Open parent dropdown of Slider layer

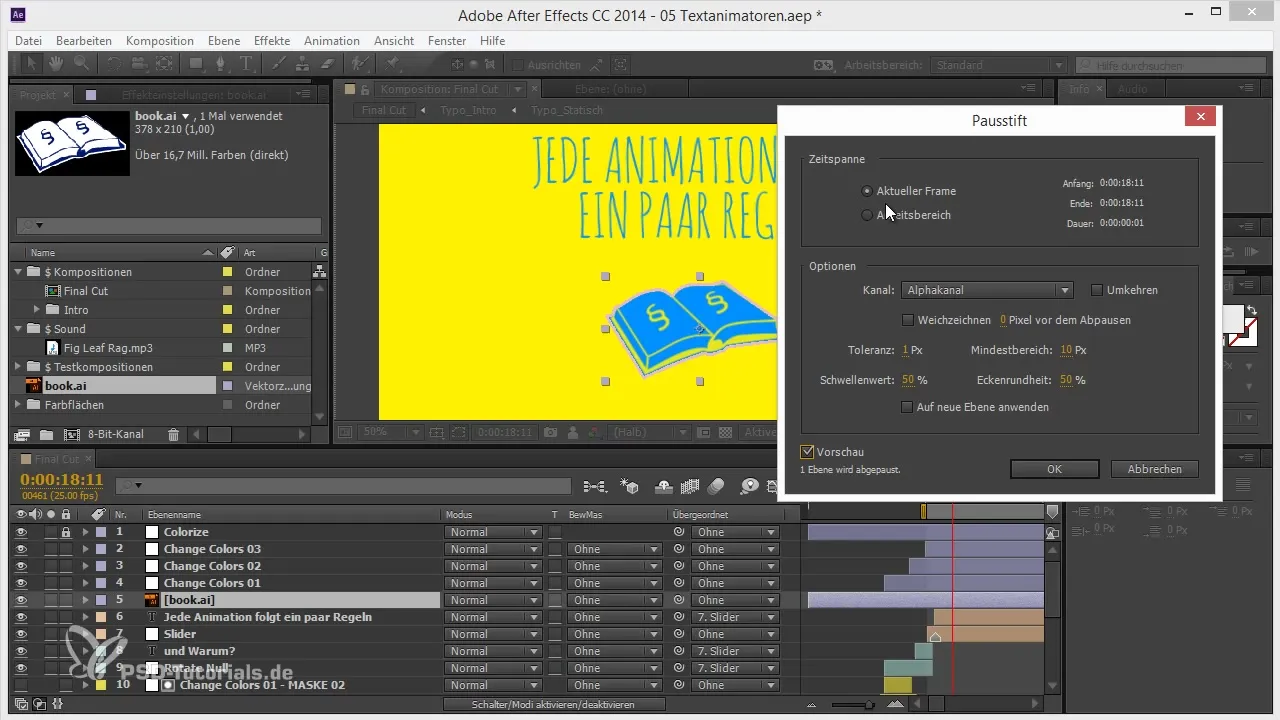click(736, 634)
